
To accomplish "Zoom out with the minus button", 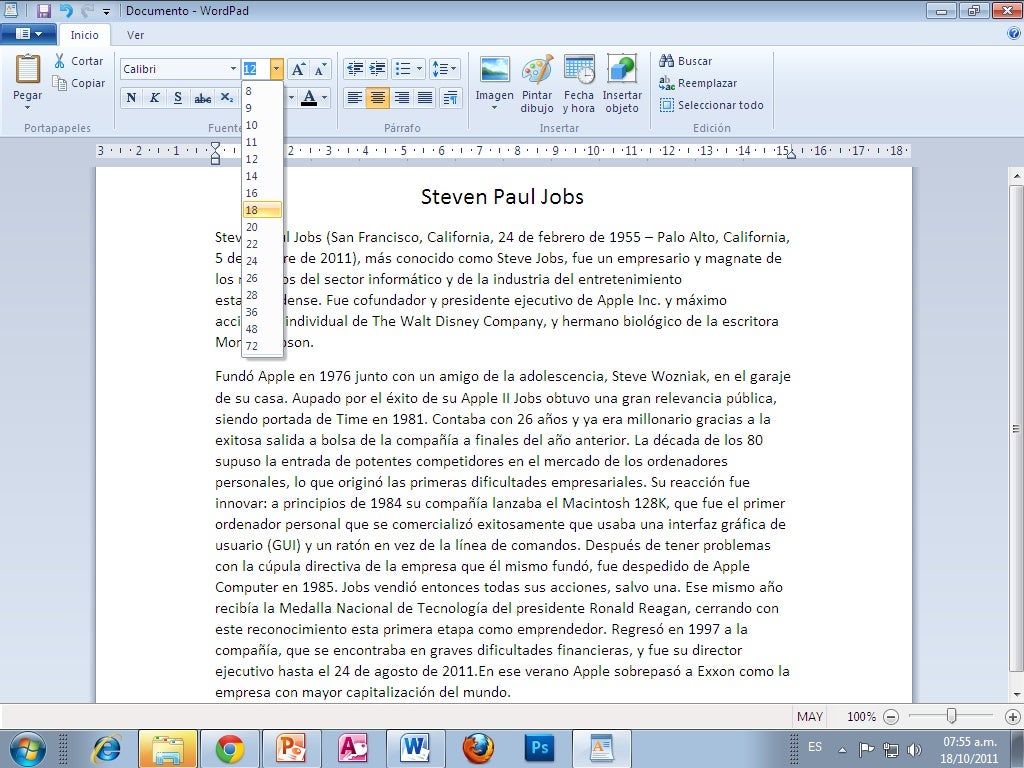I will point(891,716).
